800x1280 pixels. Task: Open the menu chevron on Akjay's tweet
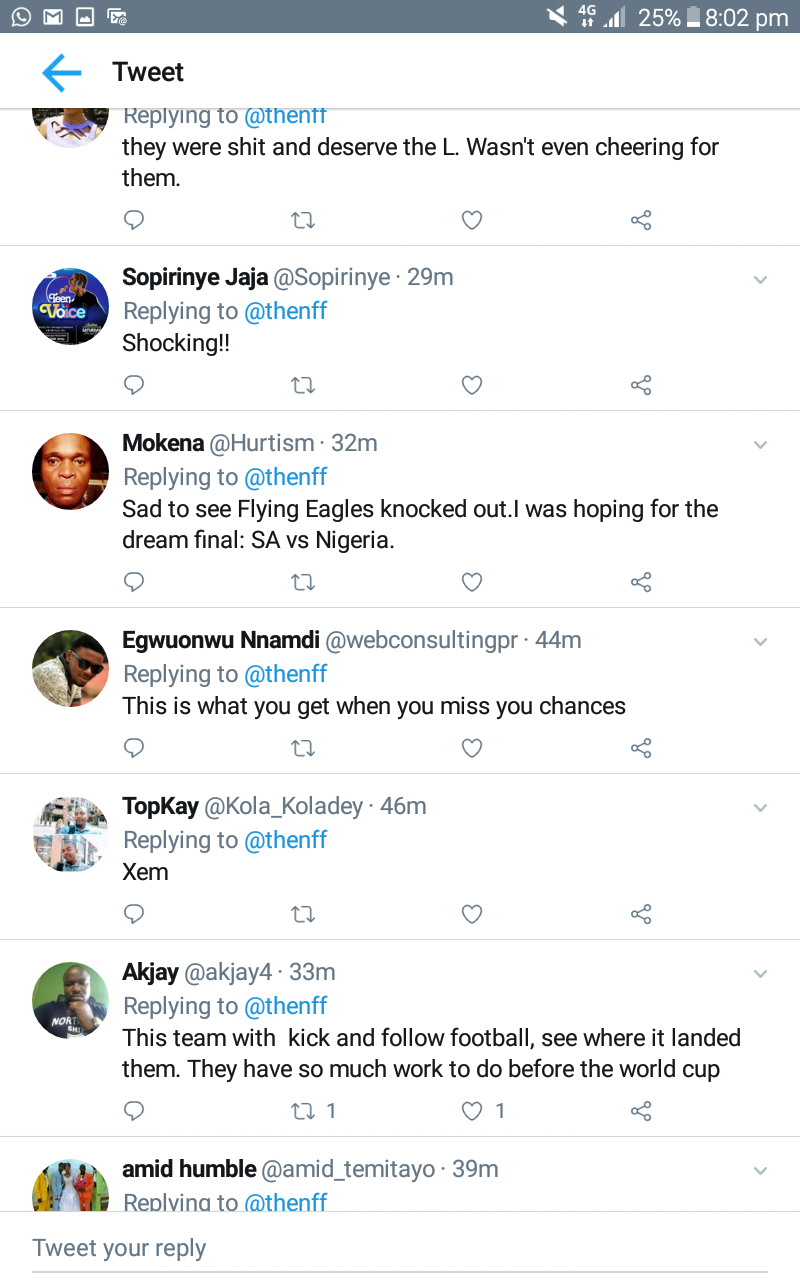(760, 974)
